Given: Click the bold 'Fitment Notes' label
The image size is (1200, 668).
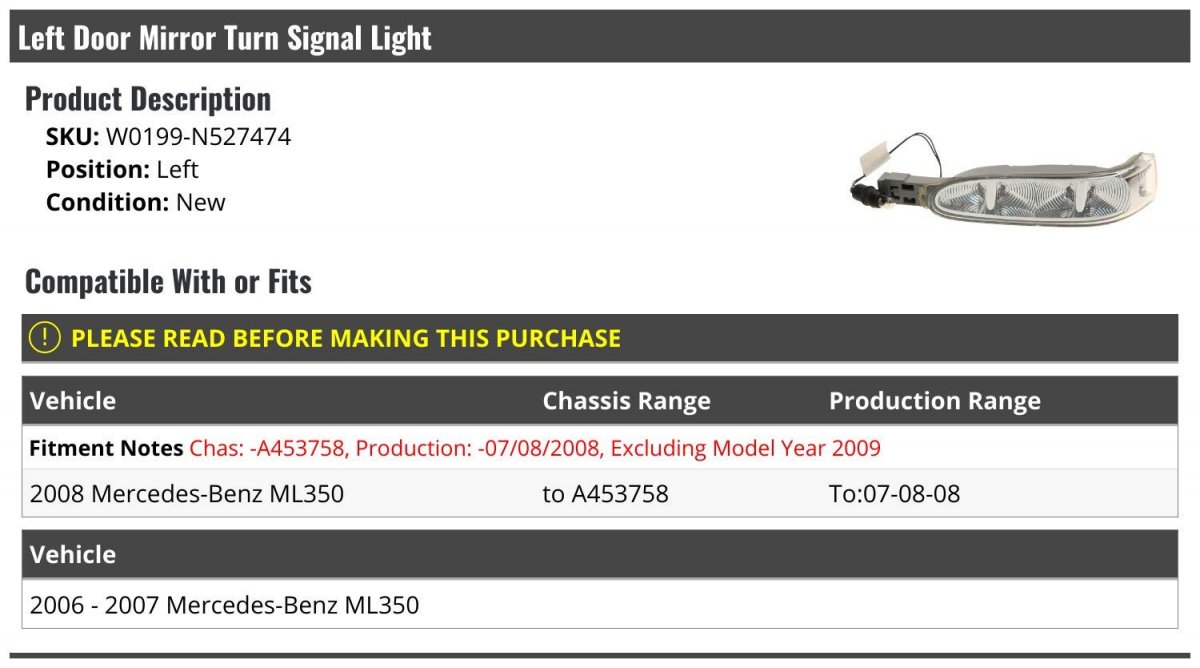Looking at the screenshot, I should tap(106, 448).
